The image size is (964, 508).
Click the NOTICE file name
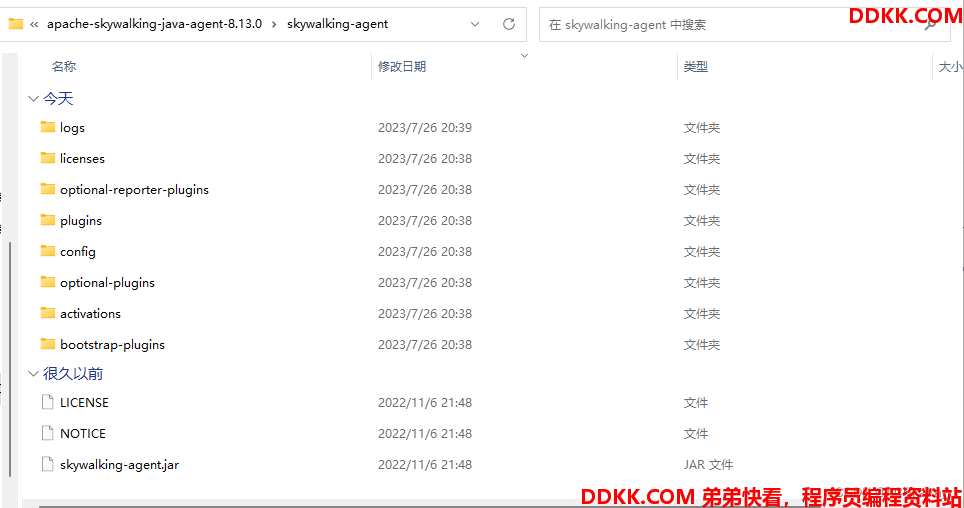[83, 434]
